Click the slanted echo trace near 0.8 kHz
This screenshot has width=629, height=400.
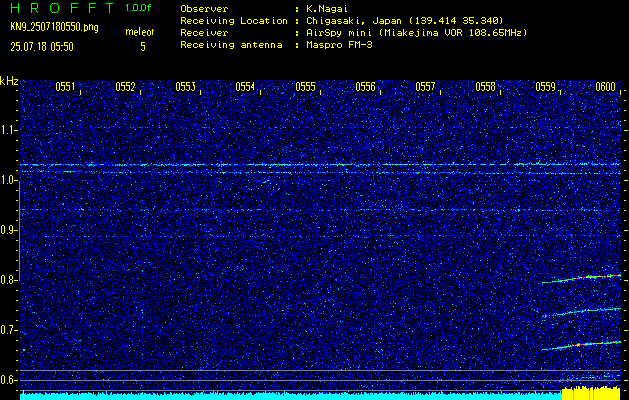[x=581, y=279]
